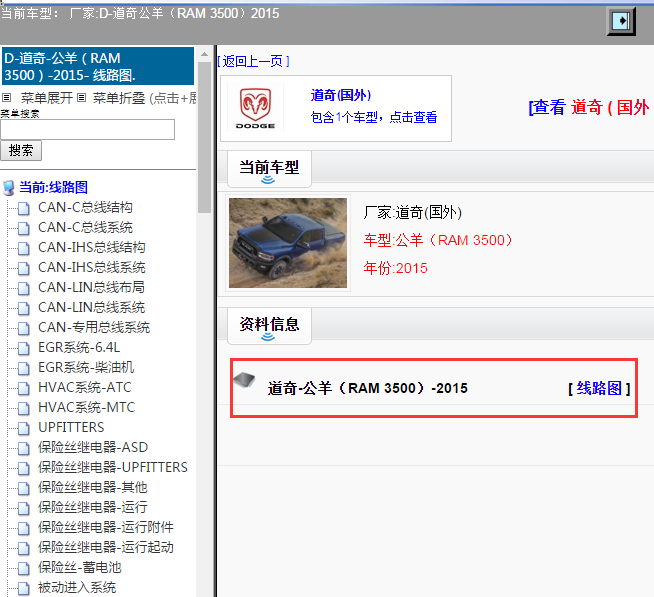Click document icon next to CAN-C总线系统
This screenshot has width=654, height=597.
coord(24,228)
